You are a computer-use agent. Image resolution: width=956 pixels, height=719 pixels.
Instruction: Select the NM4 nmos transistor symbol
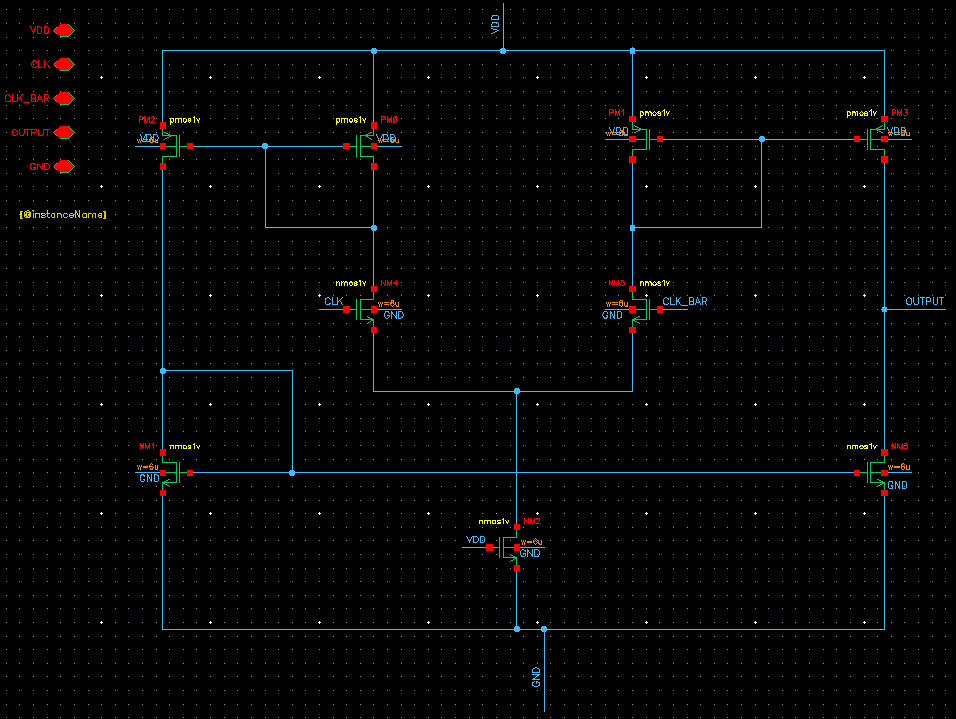coord(363,309)
